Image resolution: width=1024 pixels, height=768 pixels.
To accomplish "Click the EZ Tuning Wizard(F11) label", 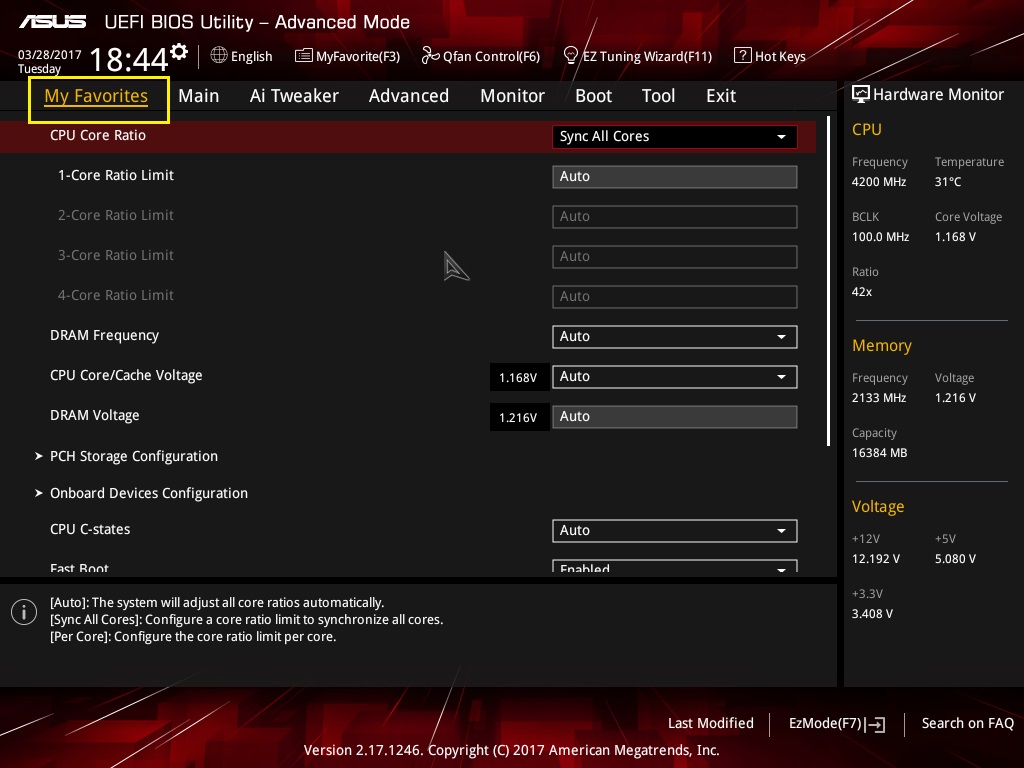I will pos(647,56).
